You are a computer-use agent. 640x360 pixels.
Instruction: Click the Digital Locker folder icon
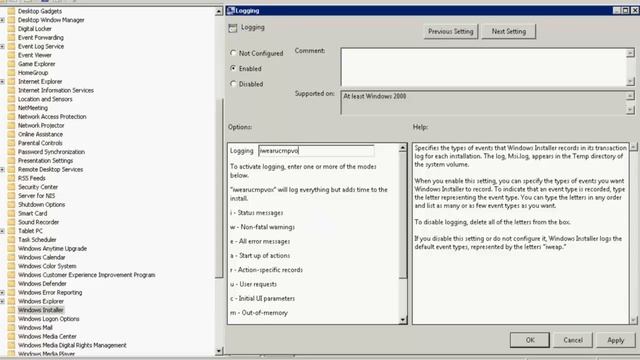click(11, 29)
